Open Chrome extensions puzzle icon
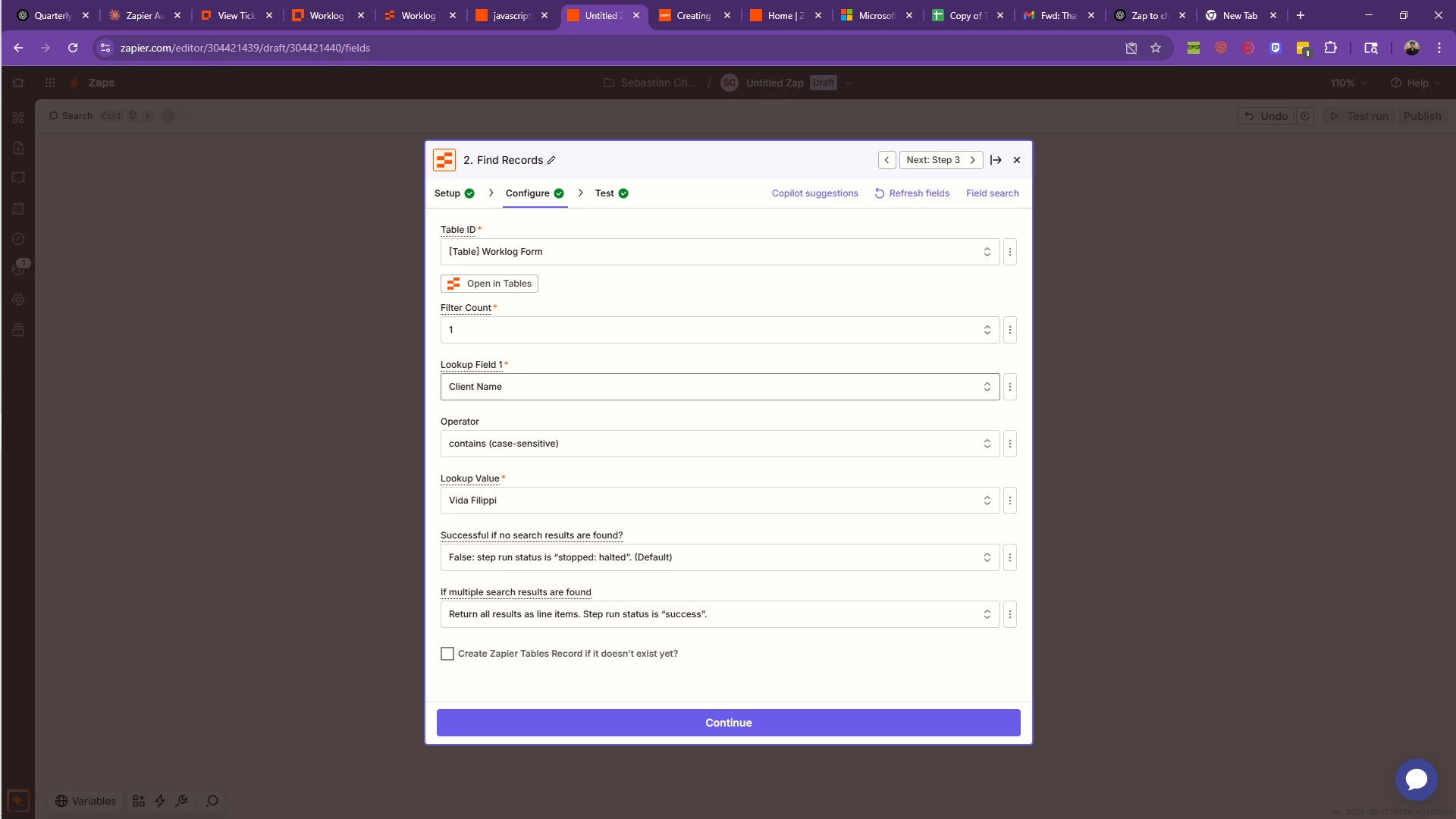The image size is (1456, 819). click(1330, 48)
